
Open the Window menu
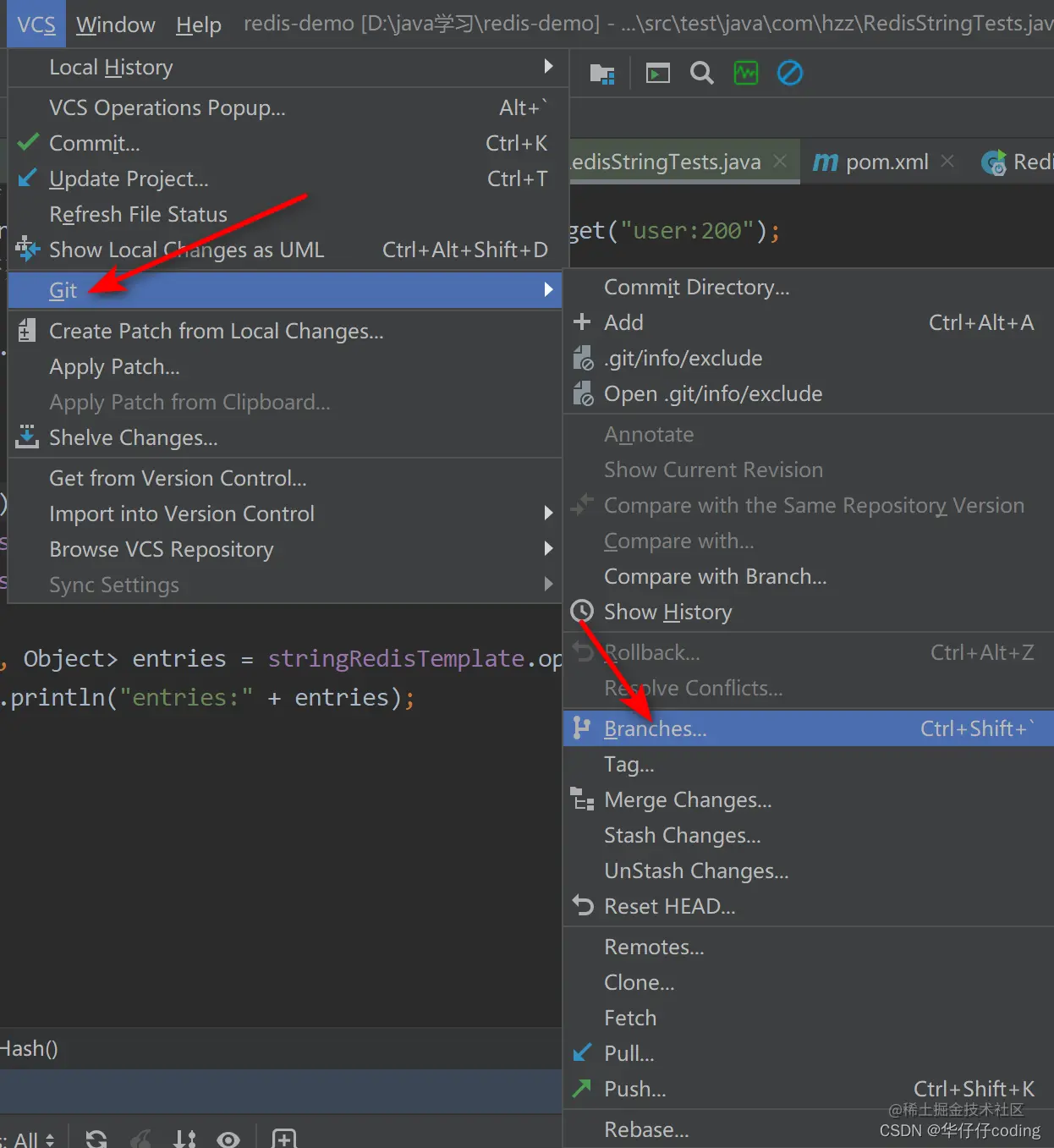point(116,25)
